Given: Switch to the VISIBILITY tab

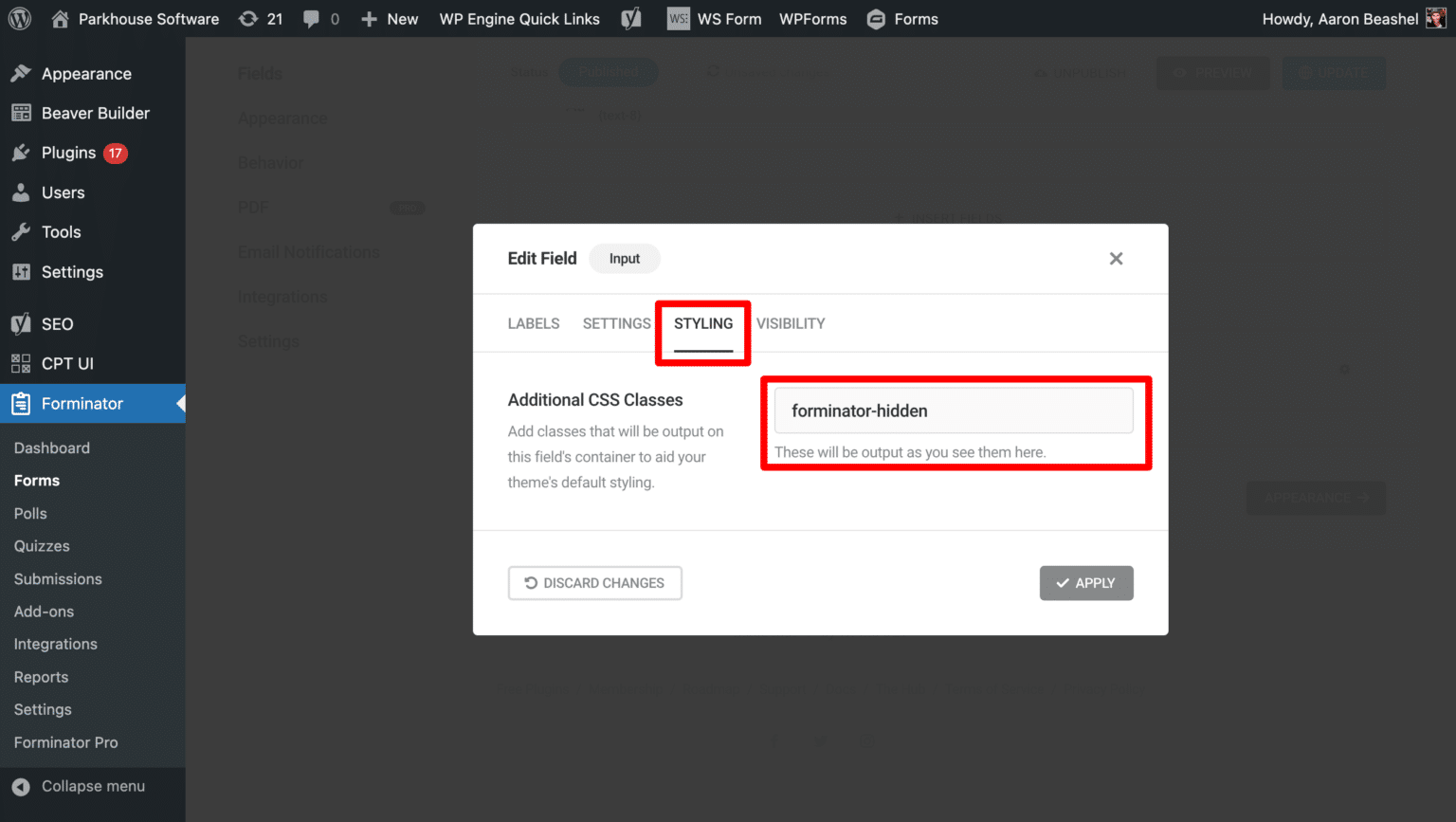Looking at the screenshot, I should click(x=791, y=323).
